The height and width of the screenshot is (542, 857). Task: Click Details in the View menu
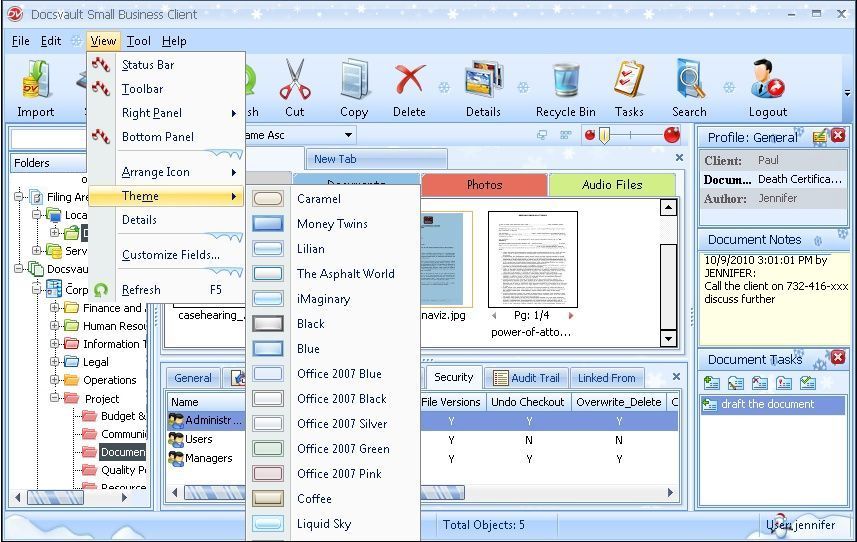point(166,220)
